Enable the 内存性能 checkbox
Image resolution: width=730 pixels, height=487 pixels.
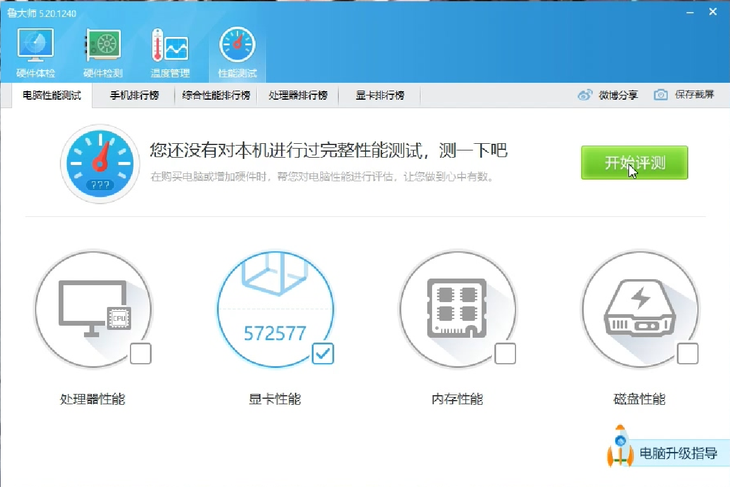tap(505, 353)
